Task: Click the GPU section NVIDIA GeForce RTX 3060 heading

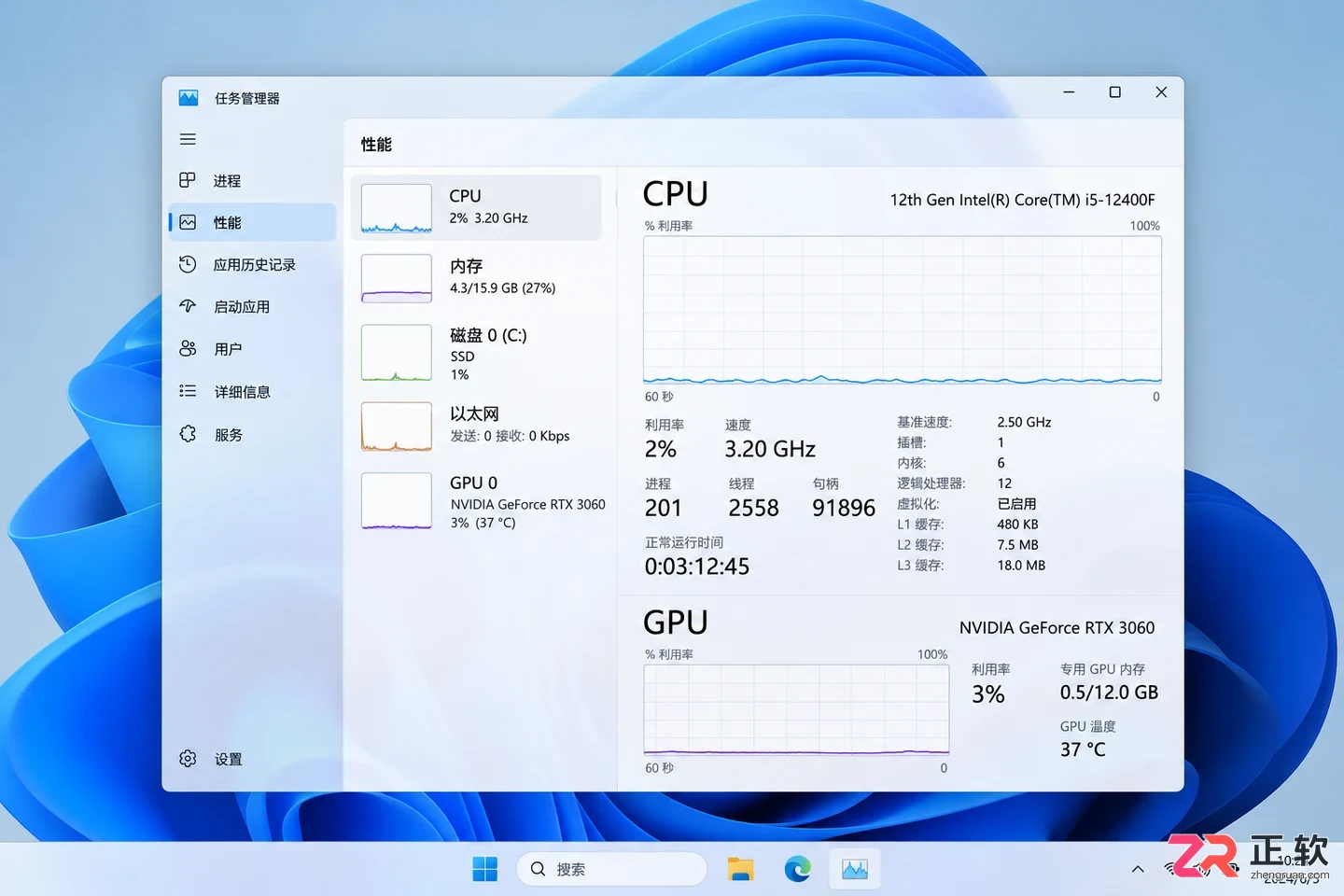Action: [x=1057, y=628]
